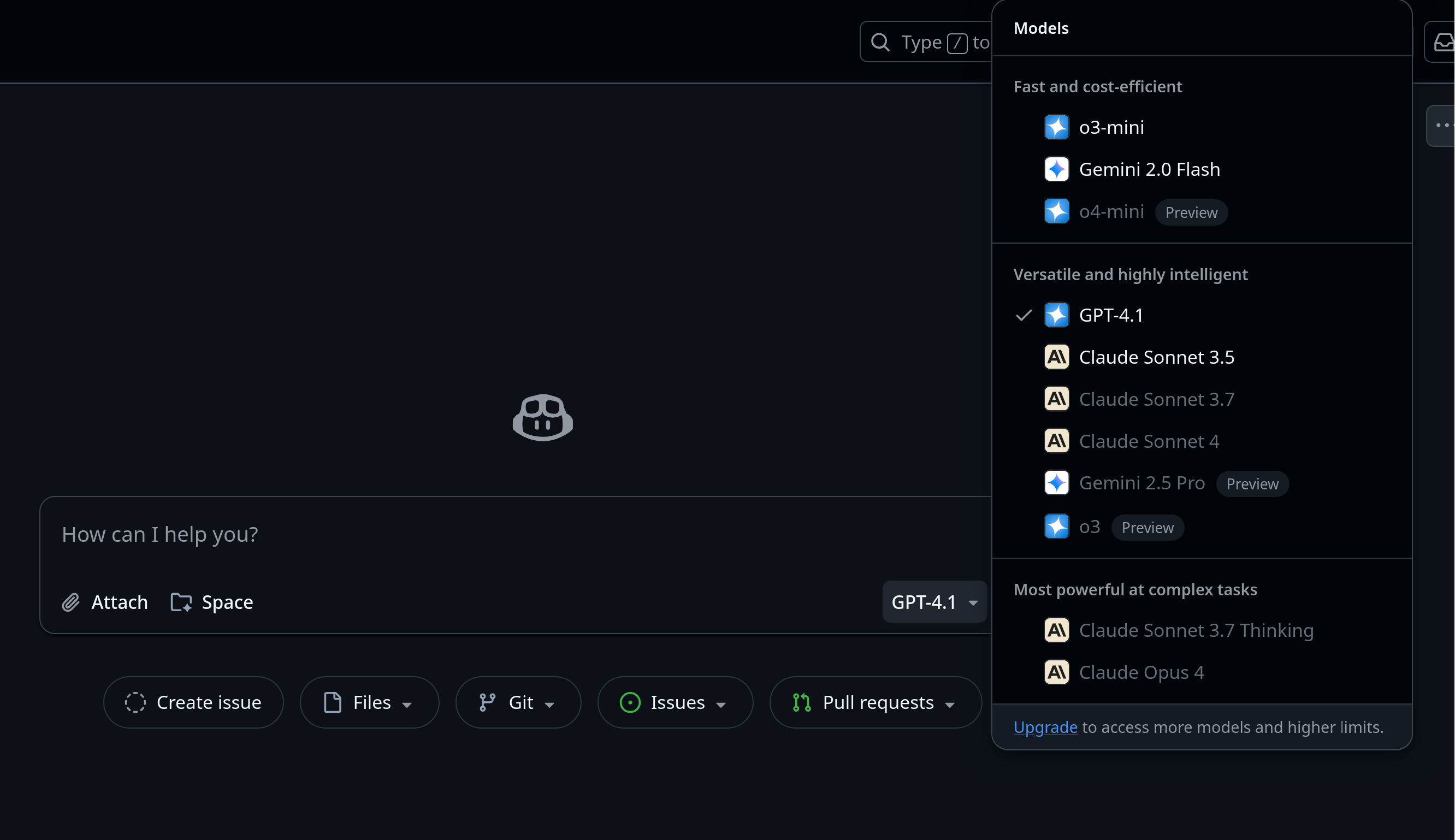
Task: Click the Issues button label
Action: point(677,703)
